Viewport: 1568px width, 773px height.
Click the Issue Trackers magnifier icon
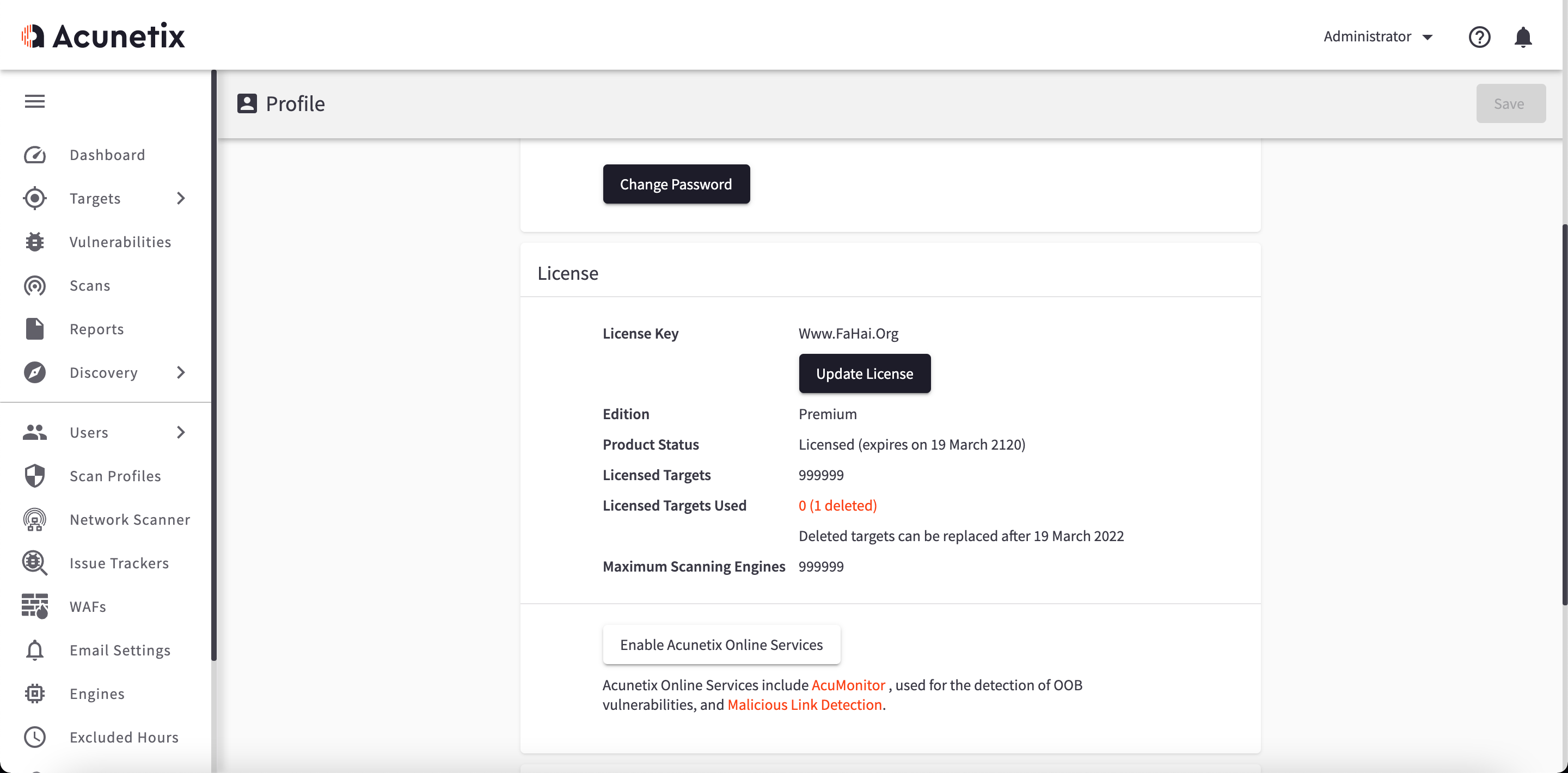[x=35, y=563]
